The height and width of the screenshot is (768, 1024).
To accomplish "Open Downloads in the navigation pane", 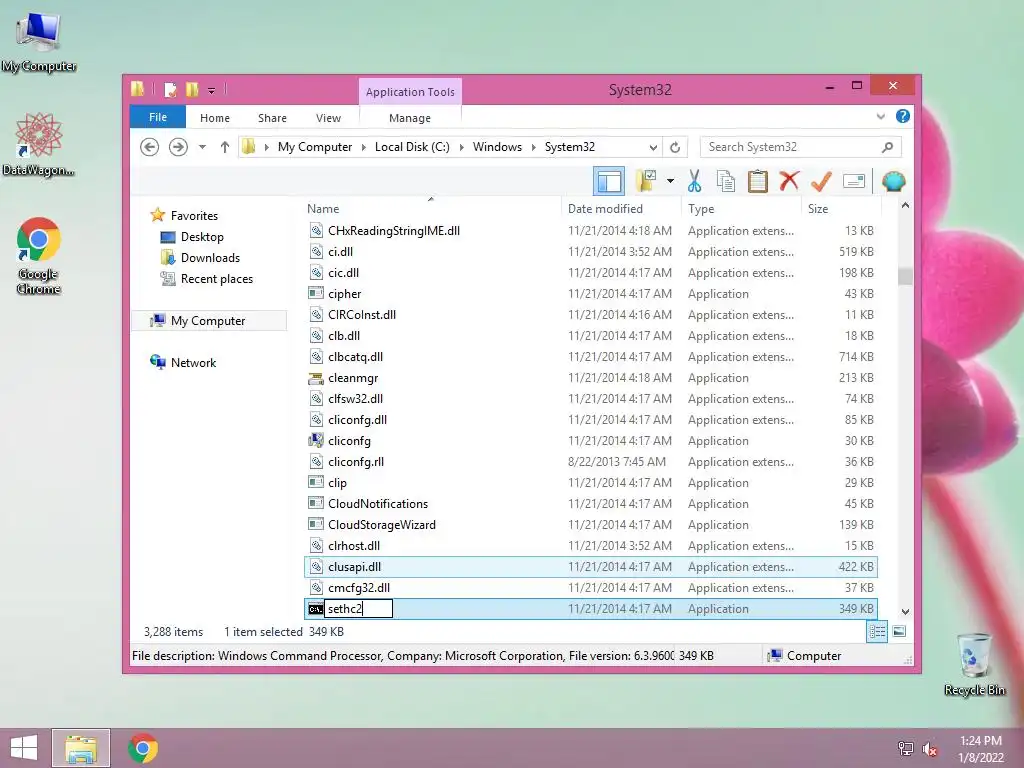I will (210, 258).
